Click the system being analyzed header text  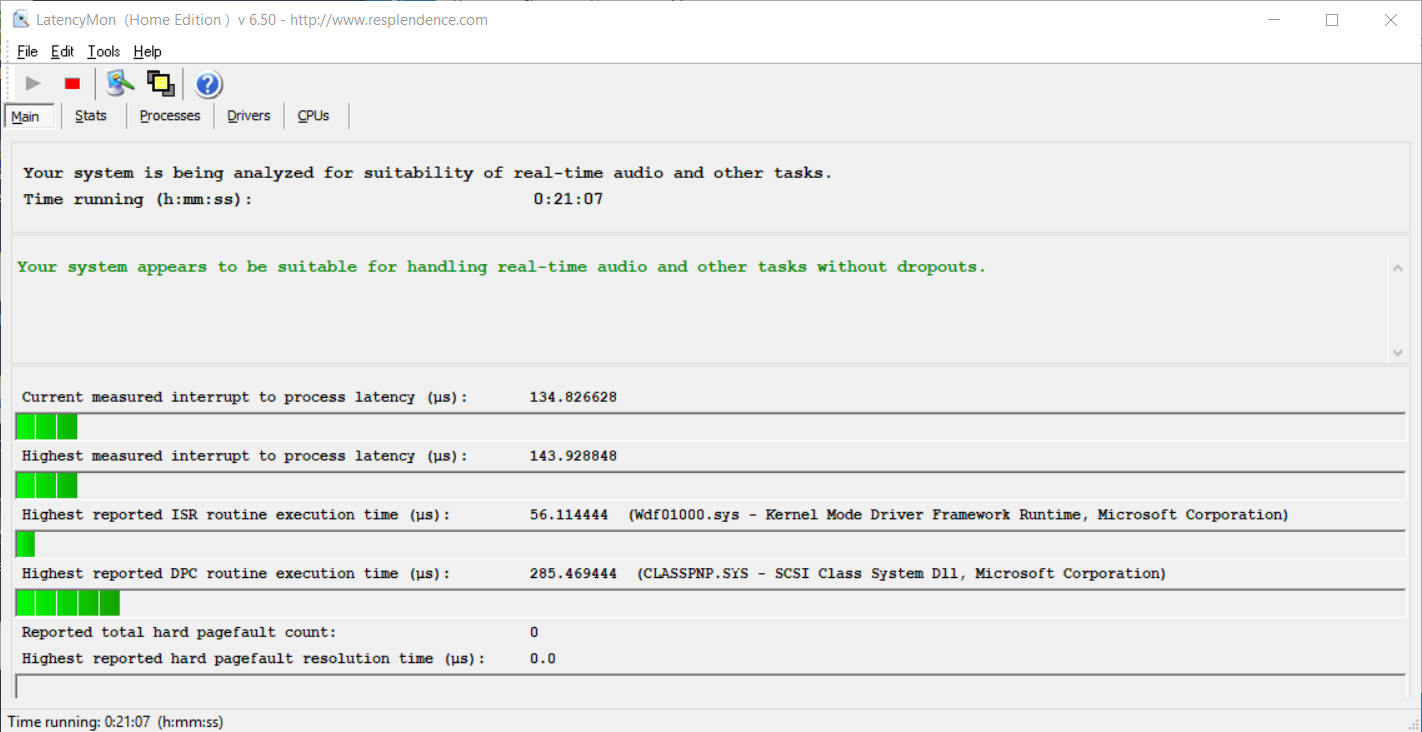pos(428,173)
